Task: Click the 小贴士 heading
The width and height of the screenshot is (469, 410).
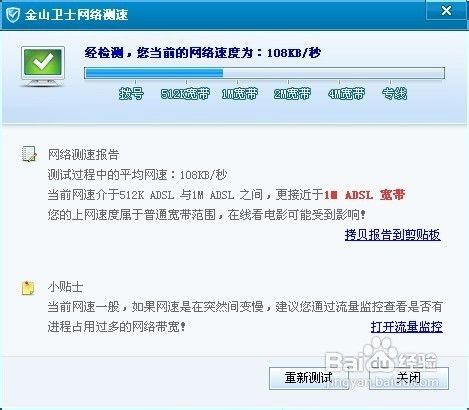Action: [65, 287]
